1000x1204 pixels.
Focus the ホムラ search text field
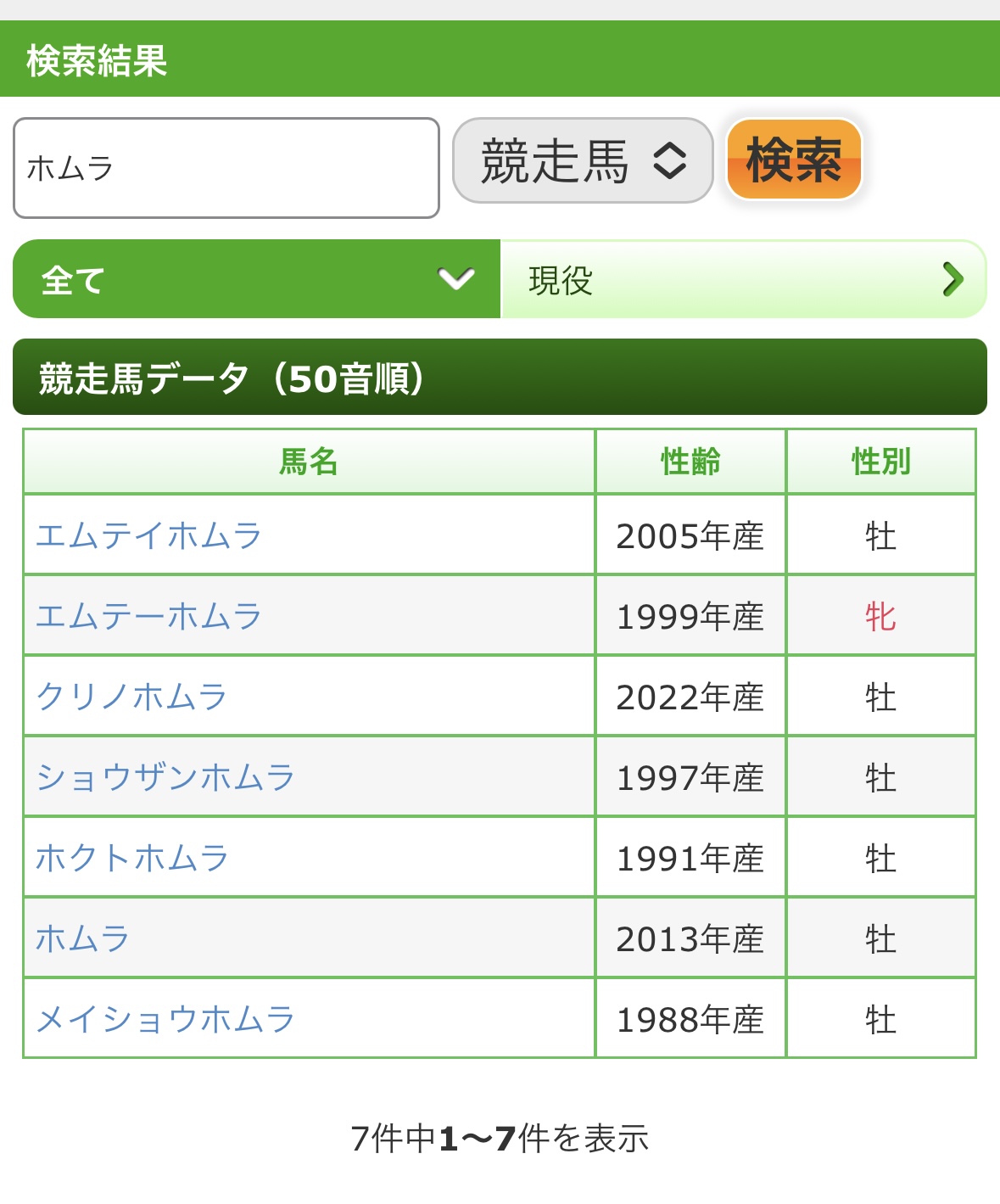tap(226, 168)
